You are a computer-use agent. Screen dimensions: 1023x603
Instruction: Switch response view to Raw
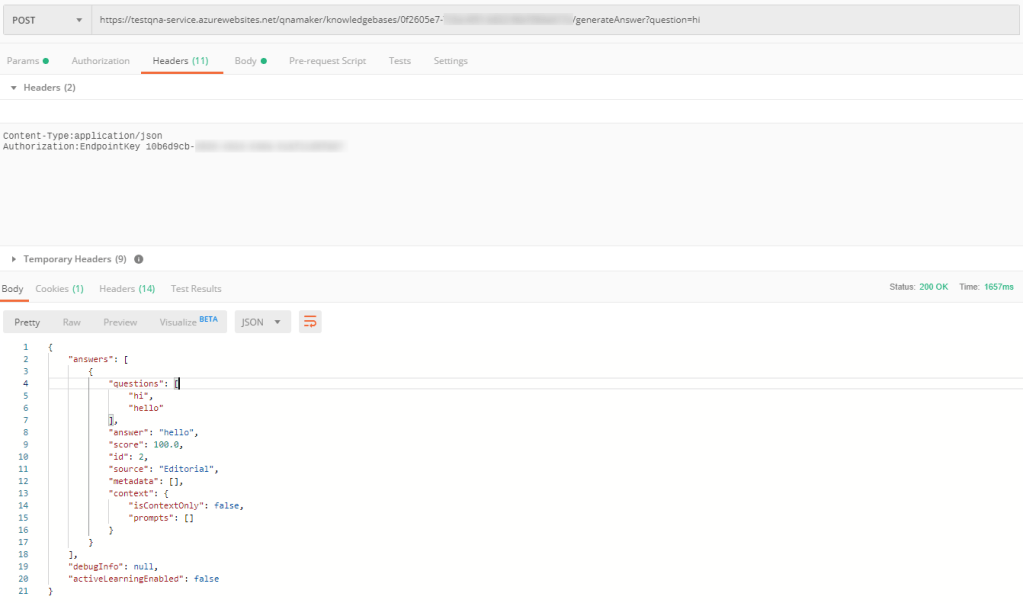[x=72, y=322]
